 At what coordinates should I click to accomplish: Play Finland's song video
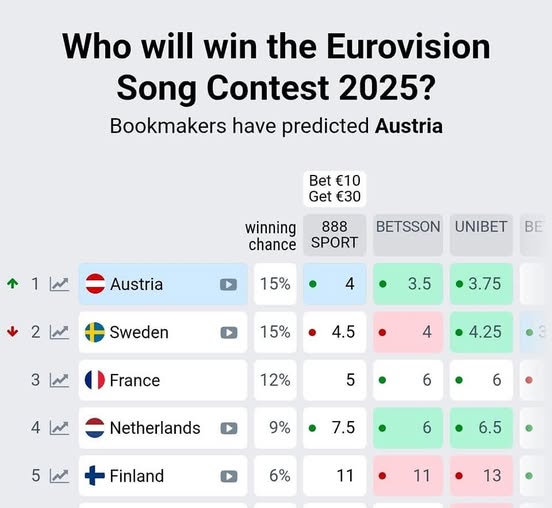click(228, 476)
